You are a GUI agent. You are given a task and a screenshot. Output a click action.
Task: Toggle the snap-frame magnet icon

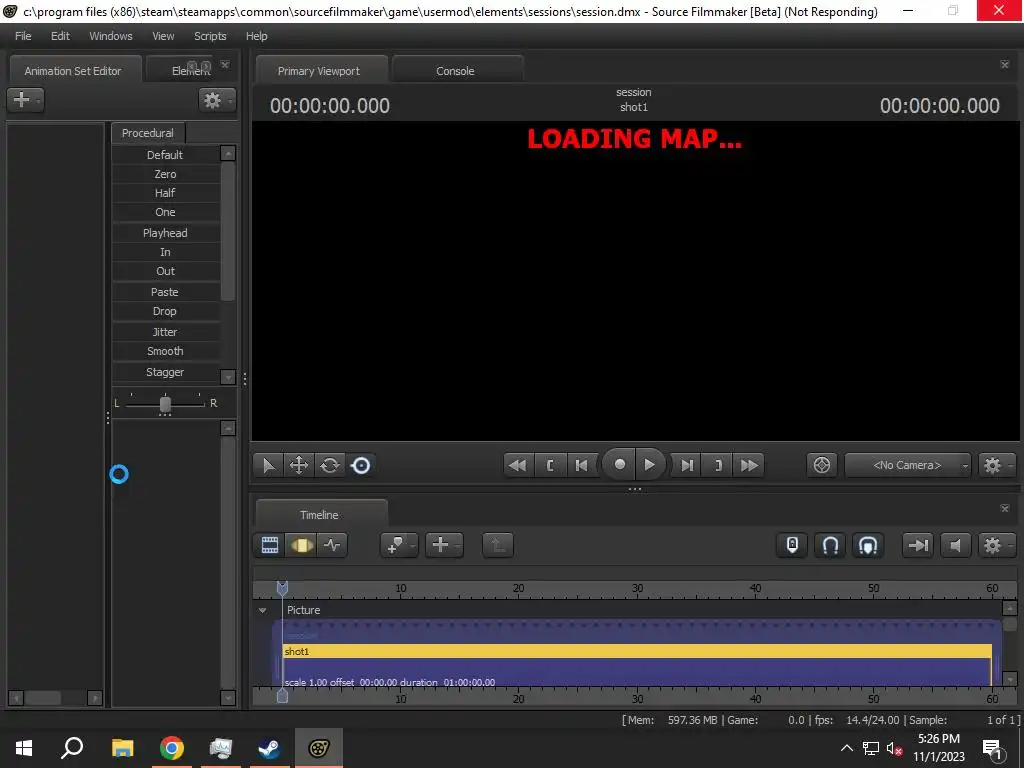pyautogui.click(x=868, y=545)
